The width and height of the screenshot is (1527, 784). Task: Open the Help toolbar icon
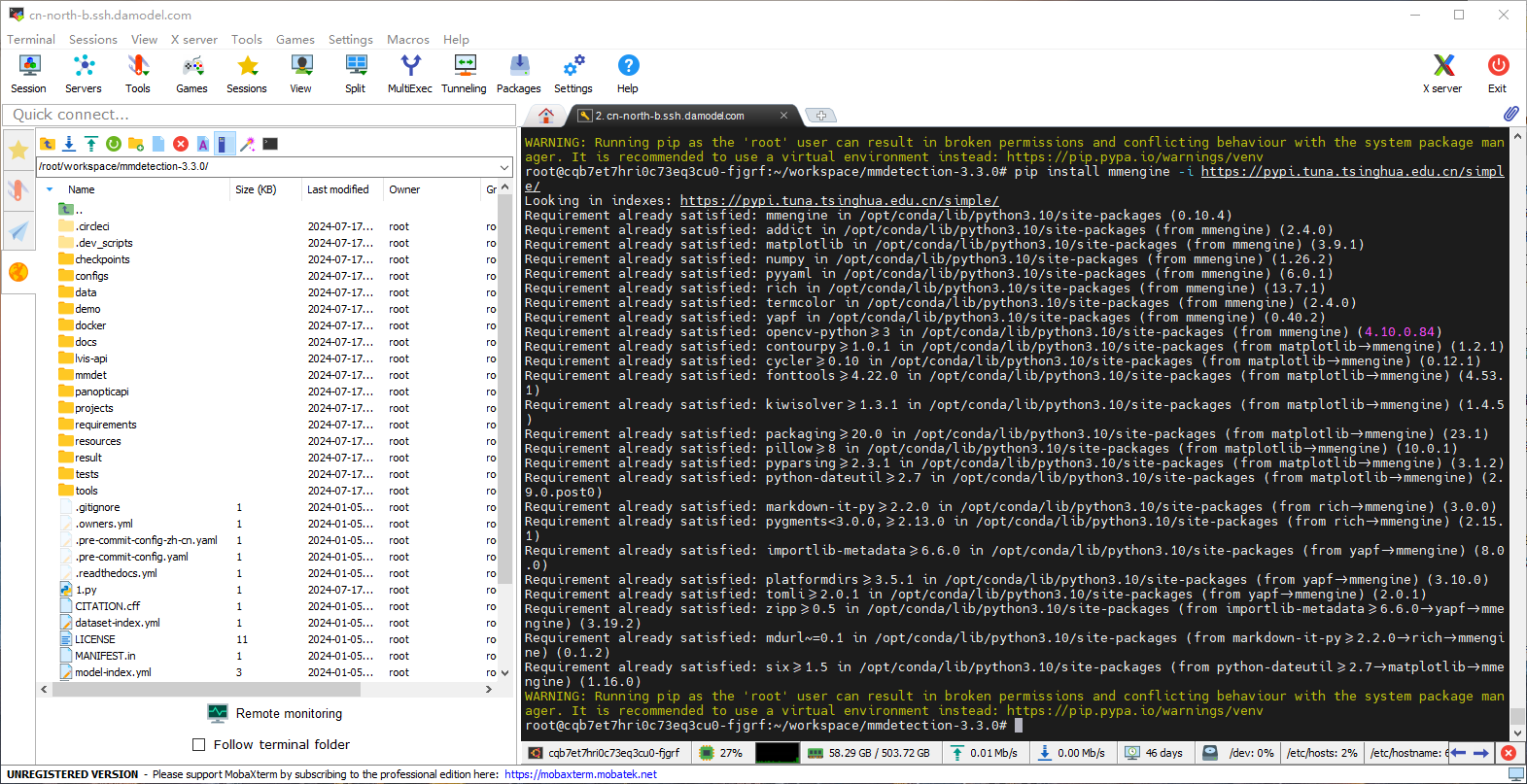(628, 74)
